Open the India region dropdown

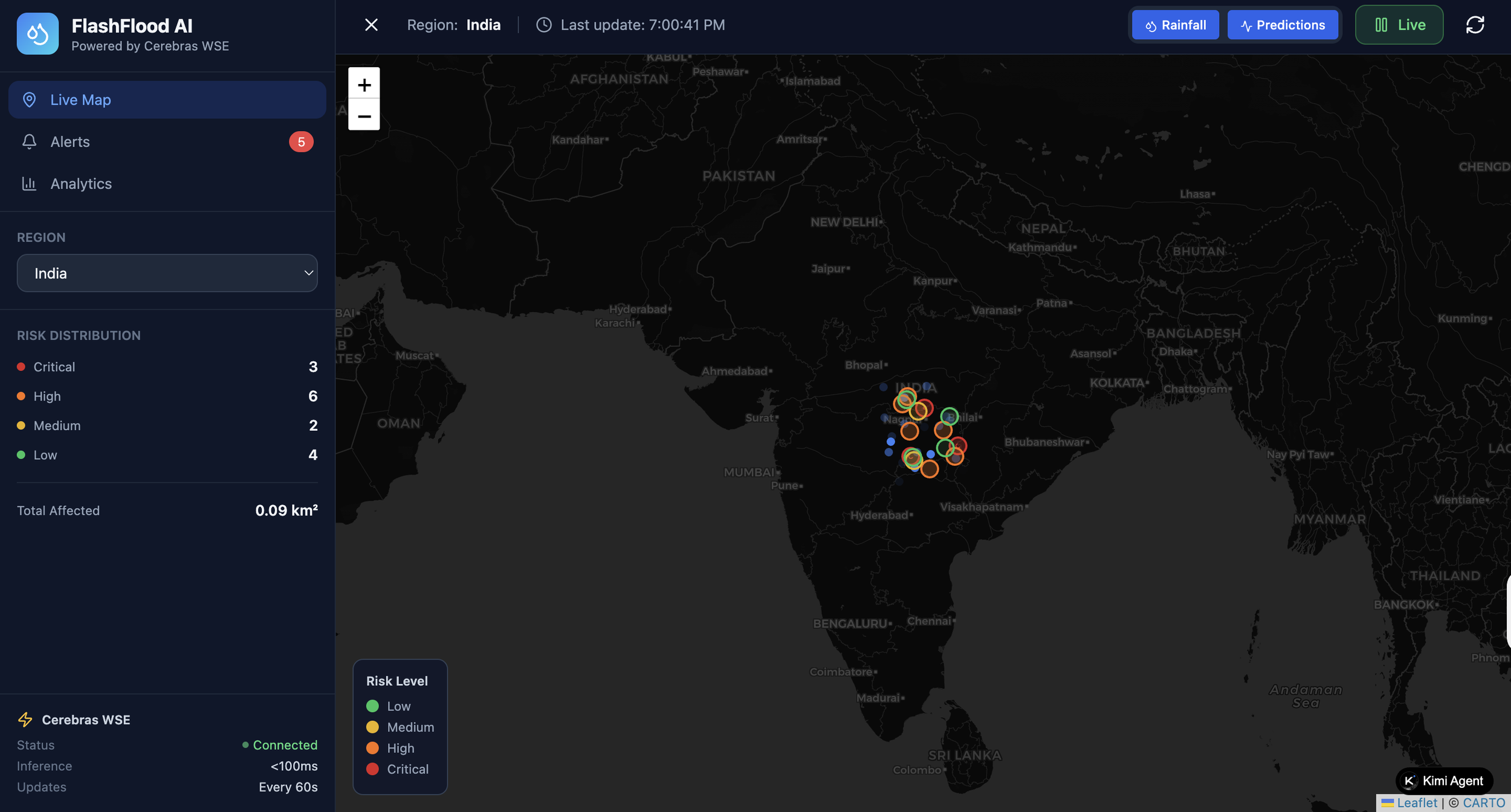(167, 273)
